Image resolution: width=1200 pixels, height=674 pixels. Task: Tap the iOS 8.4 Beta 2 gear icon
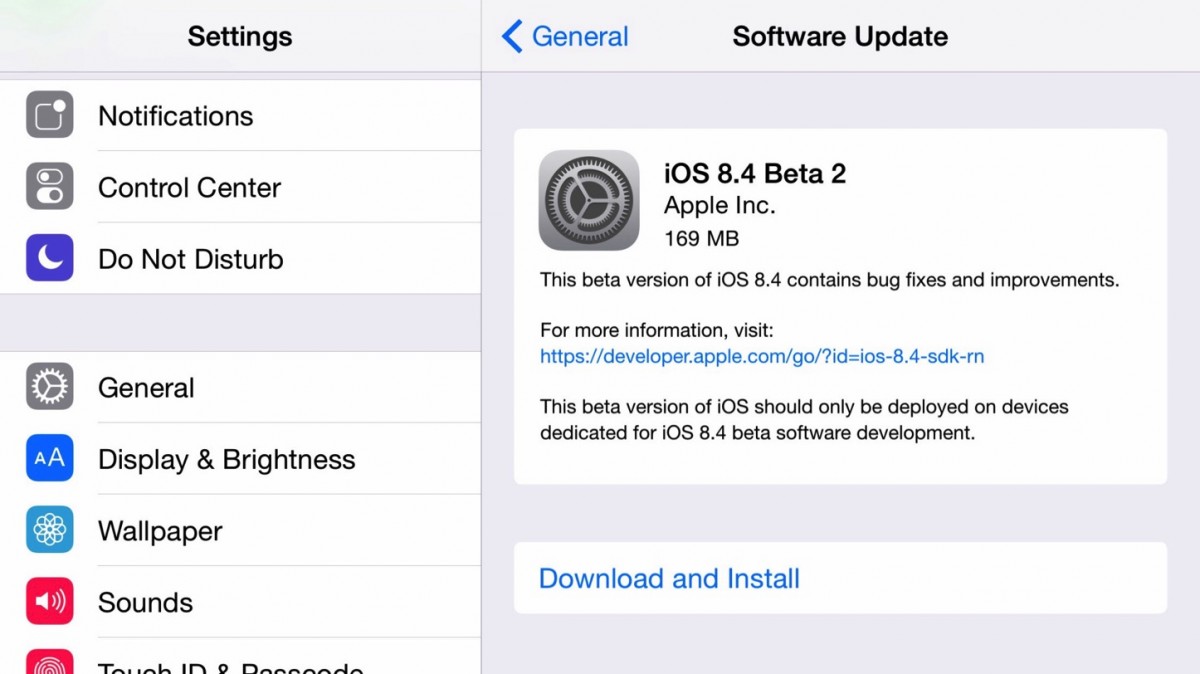[589, 200]
